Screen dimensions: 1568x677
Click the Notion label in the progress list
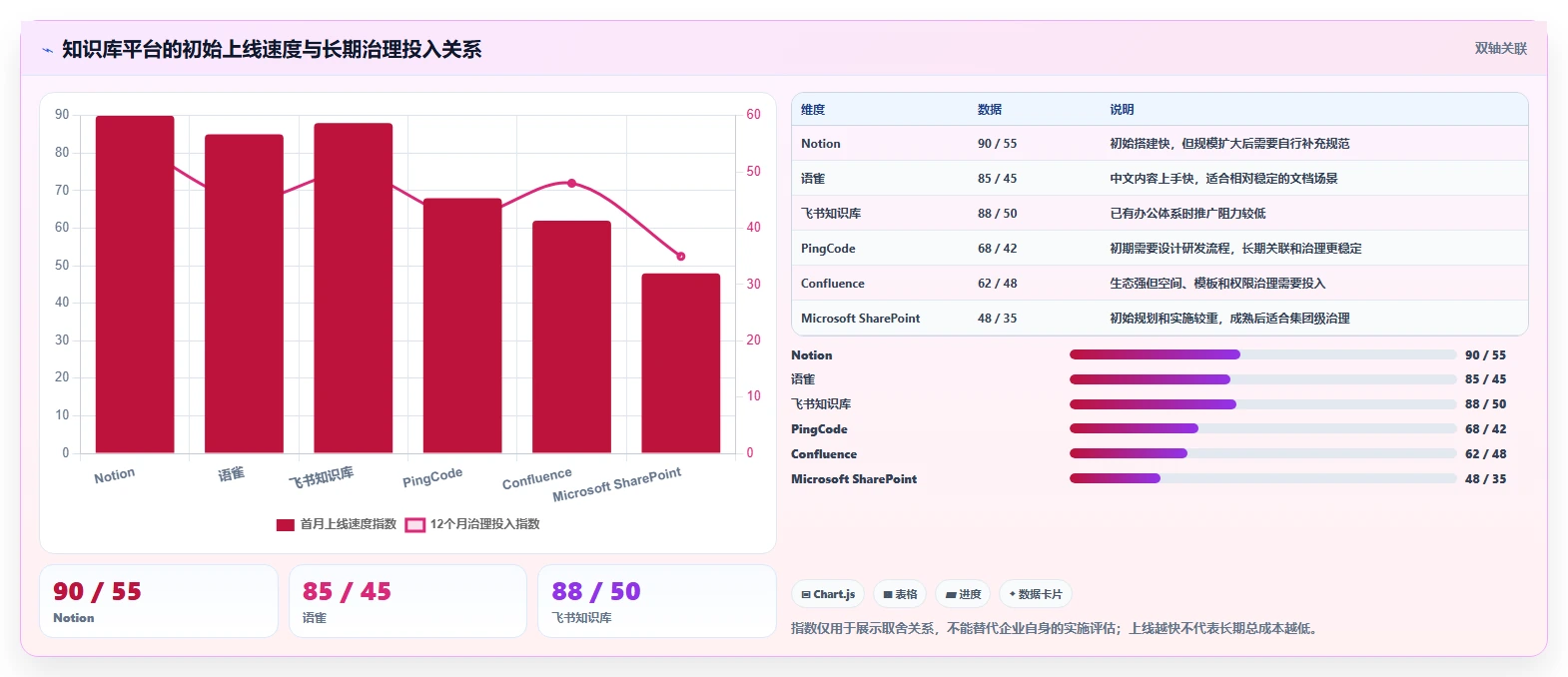click(x=811, y=355)
